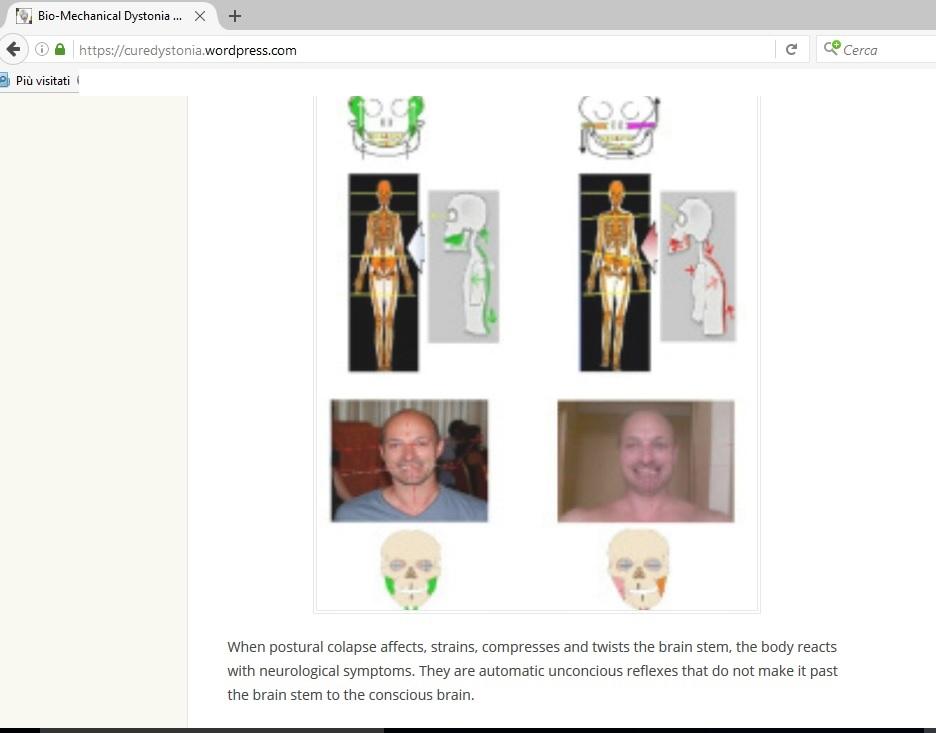Click the curedystonia.wordpress.com address bar
The width and height of the screenshot is (936, 733).
pyautogui.click(x=420, y=49)
